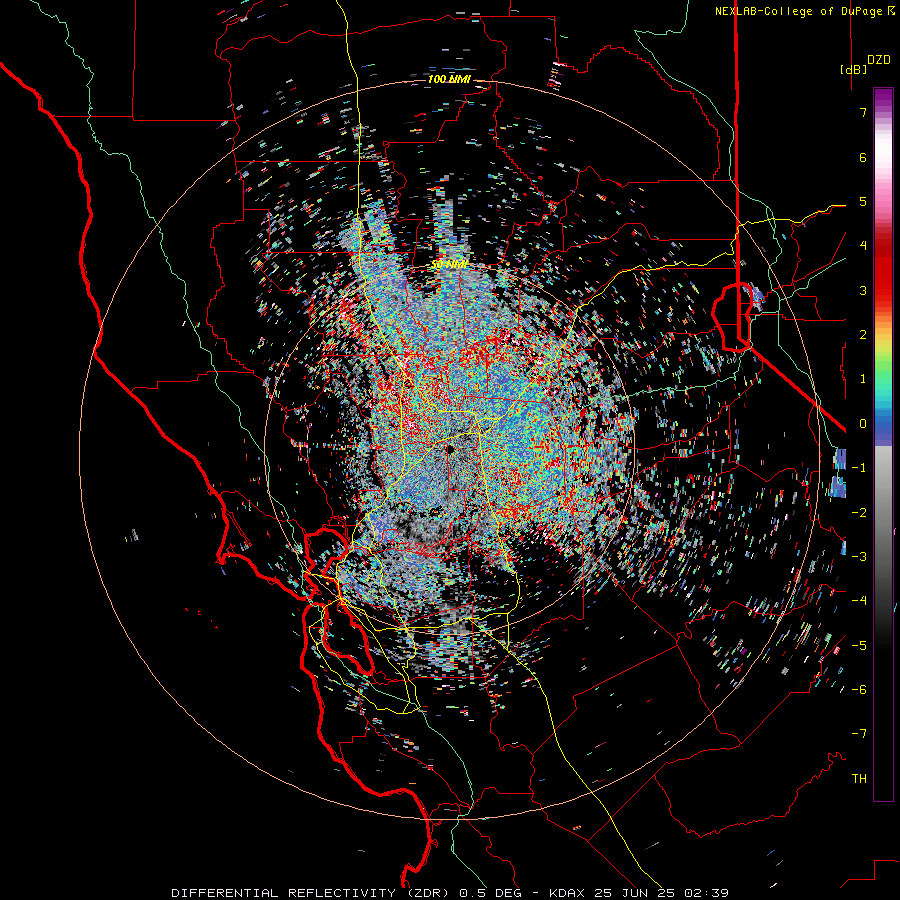Click the TH label on the scale

859,779
